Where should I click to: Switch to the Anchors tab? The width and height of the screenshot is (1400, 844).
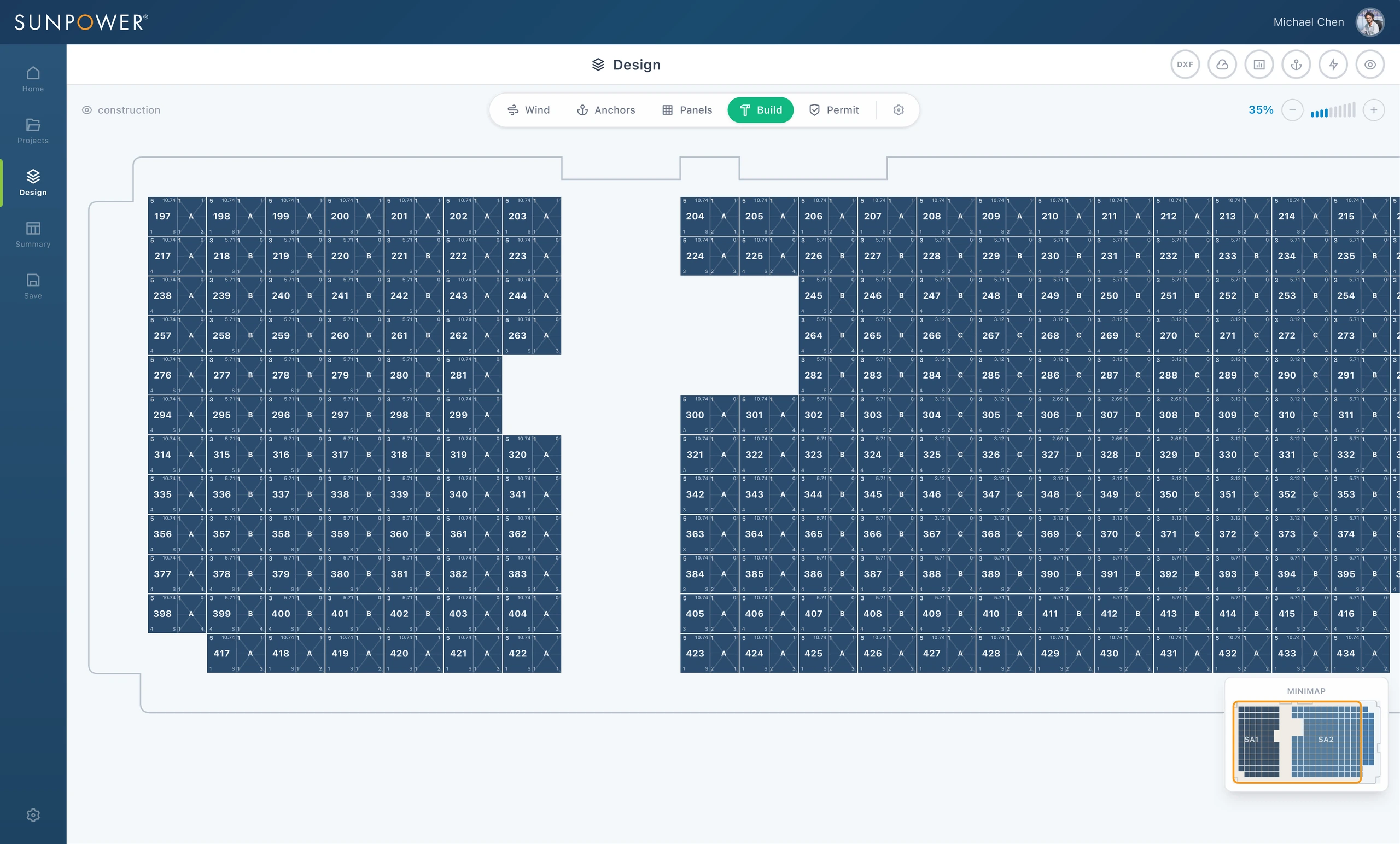(606, 110)
